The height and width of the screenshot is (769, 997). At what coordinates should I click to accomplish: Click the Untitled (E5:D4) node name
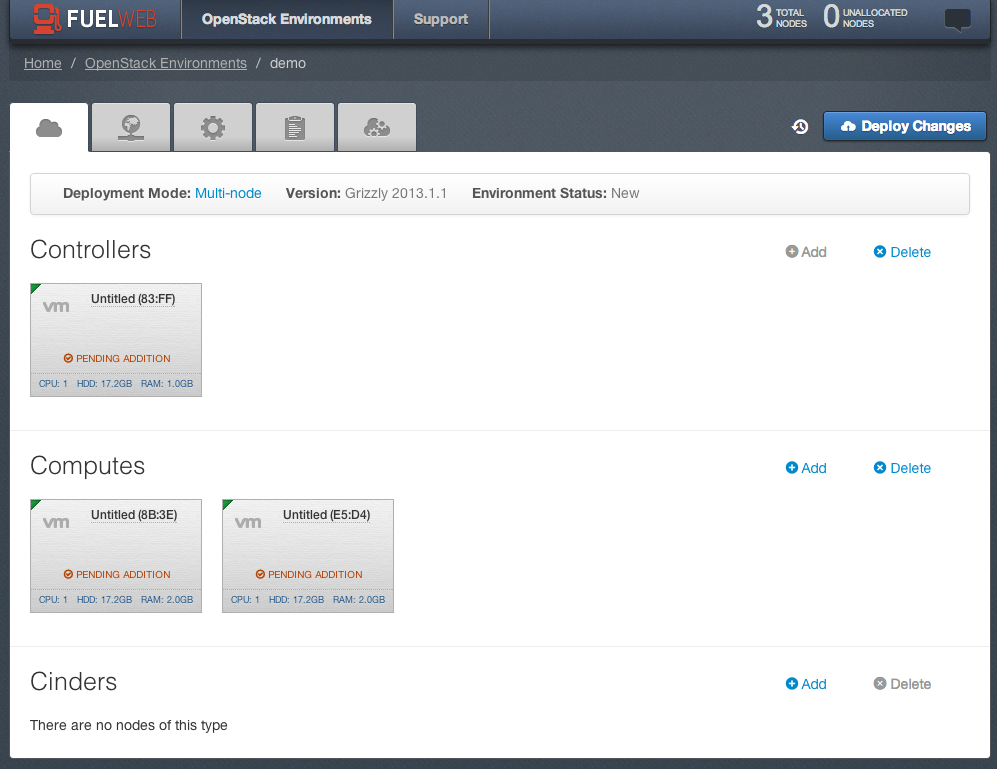[326, 515]
